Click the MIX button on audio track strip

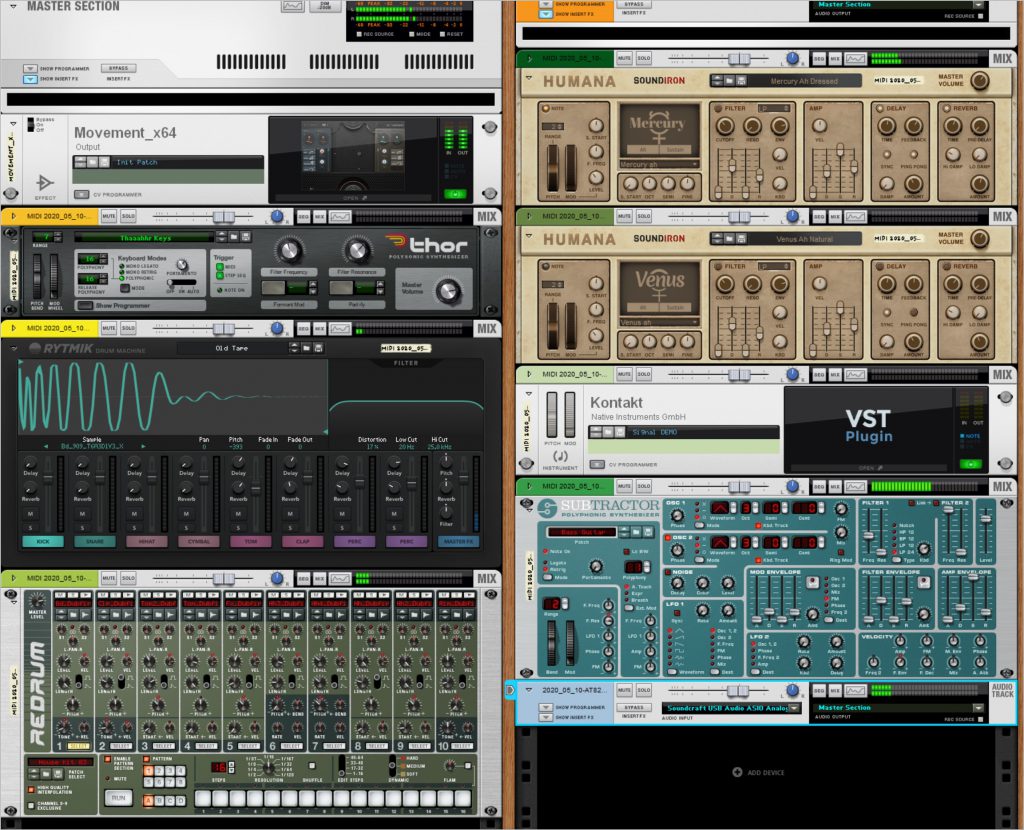[x=835, y=690]
